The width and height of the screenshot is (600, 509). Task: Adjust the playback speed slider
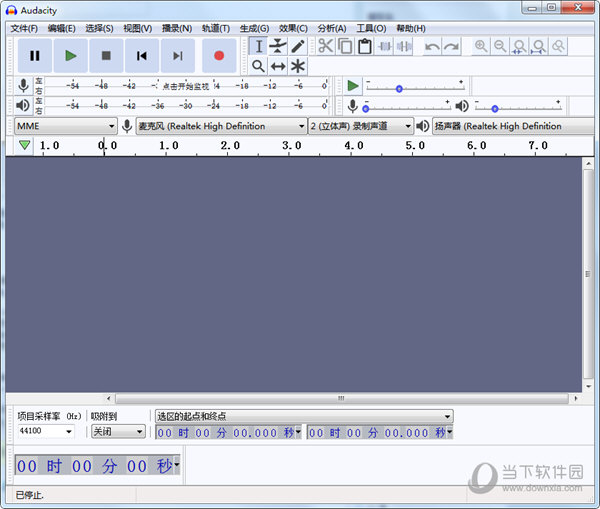[416, 86]
